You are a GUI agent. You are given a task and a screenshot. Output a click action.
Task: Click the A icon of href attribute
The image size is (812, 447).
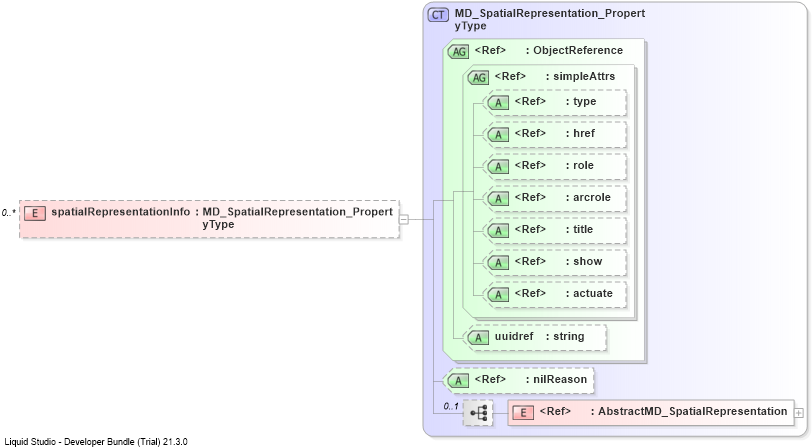coord(498,135)
